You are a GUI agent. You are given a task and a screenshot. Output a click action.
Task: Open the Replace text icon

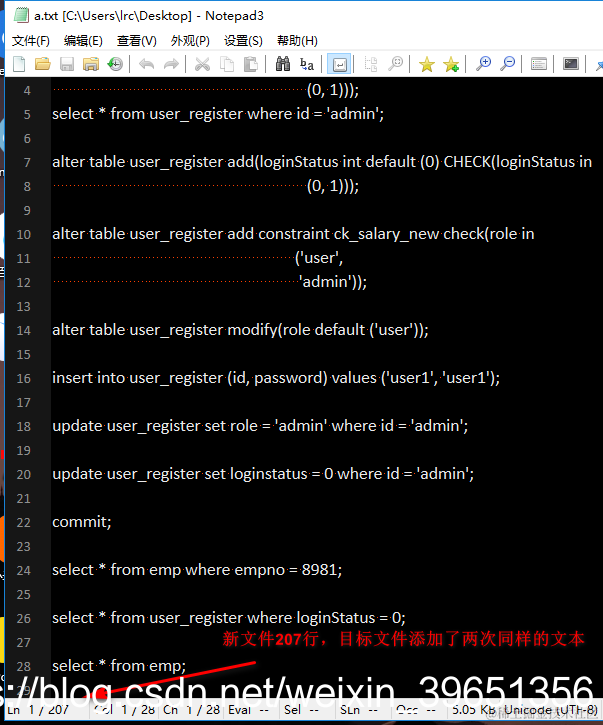coord(307,64)
